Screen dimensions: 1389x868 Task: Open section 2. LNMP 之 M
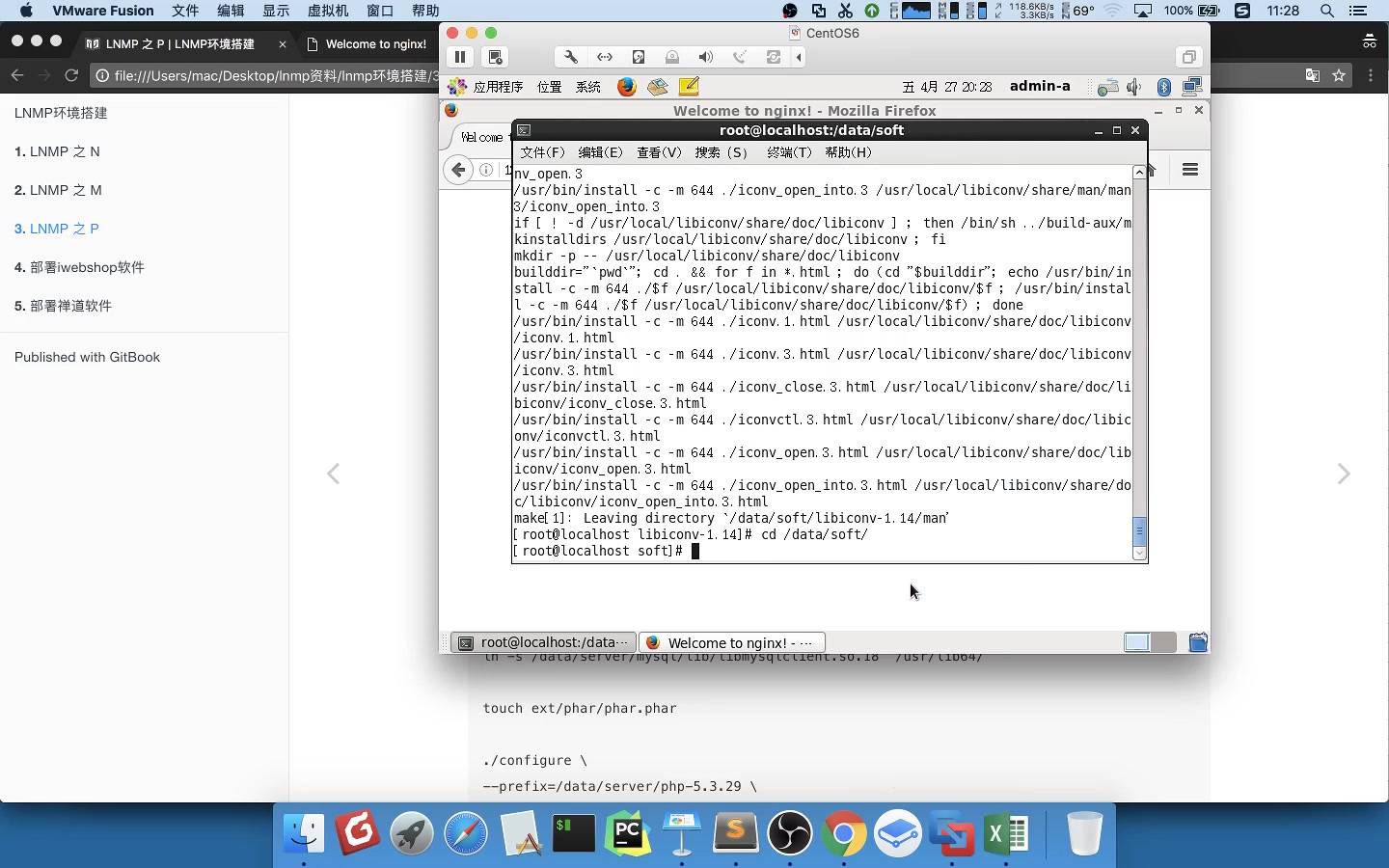tap(58, 190)
